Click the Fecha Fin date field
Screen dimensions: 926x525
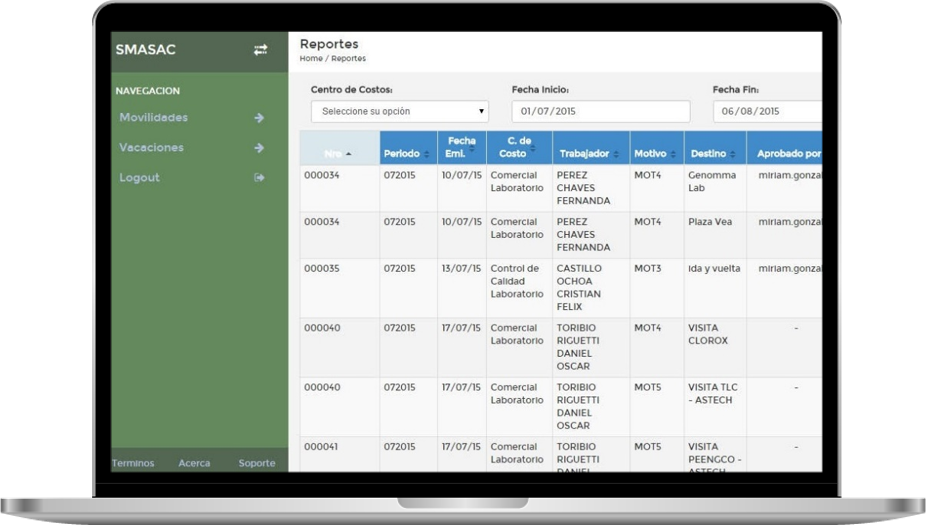coord(766,111)
